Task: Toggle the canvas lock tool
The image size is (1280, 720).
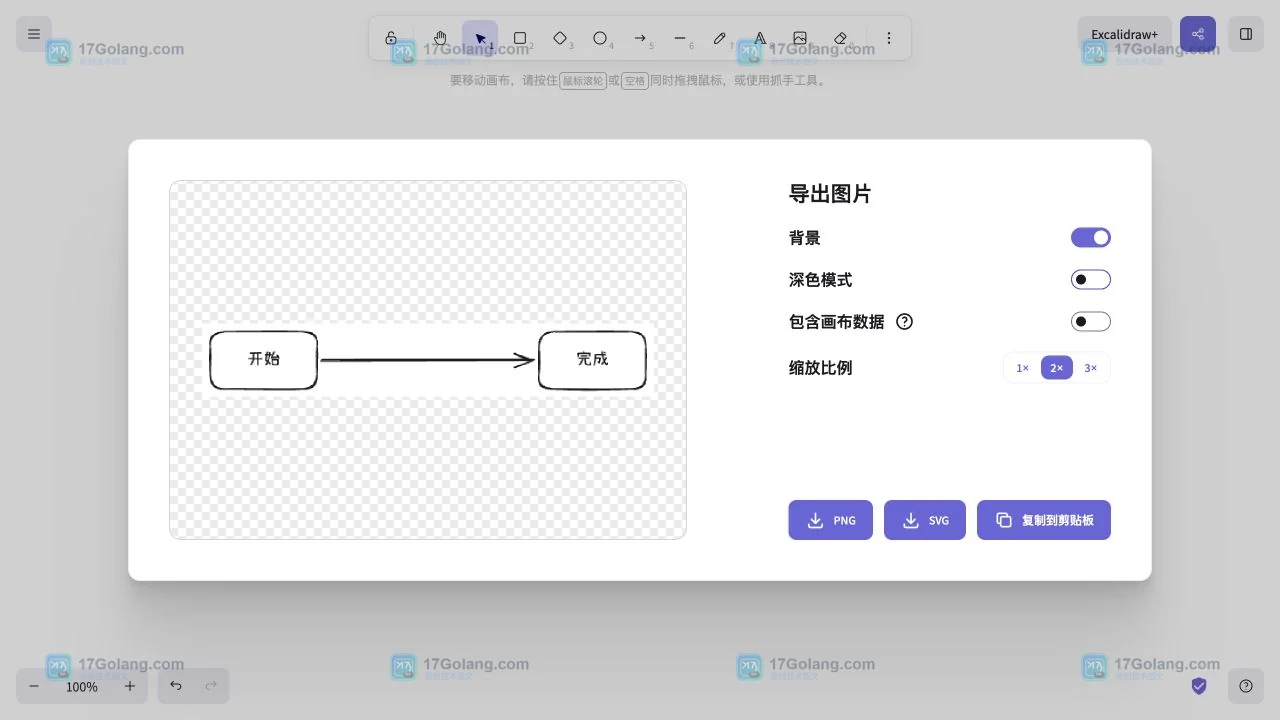Action: pos(391,38)
